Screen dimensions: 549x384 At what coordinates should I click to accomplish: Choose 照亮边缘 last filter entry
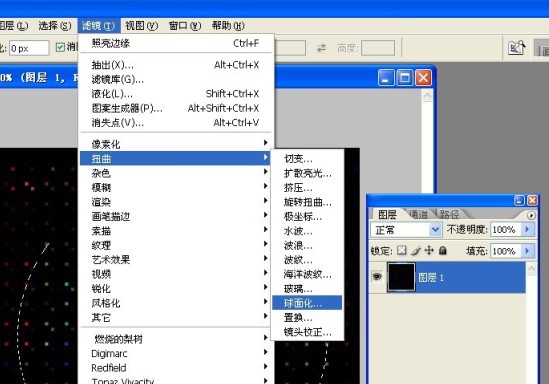[175, 43]
